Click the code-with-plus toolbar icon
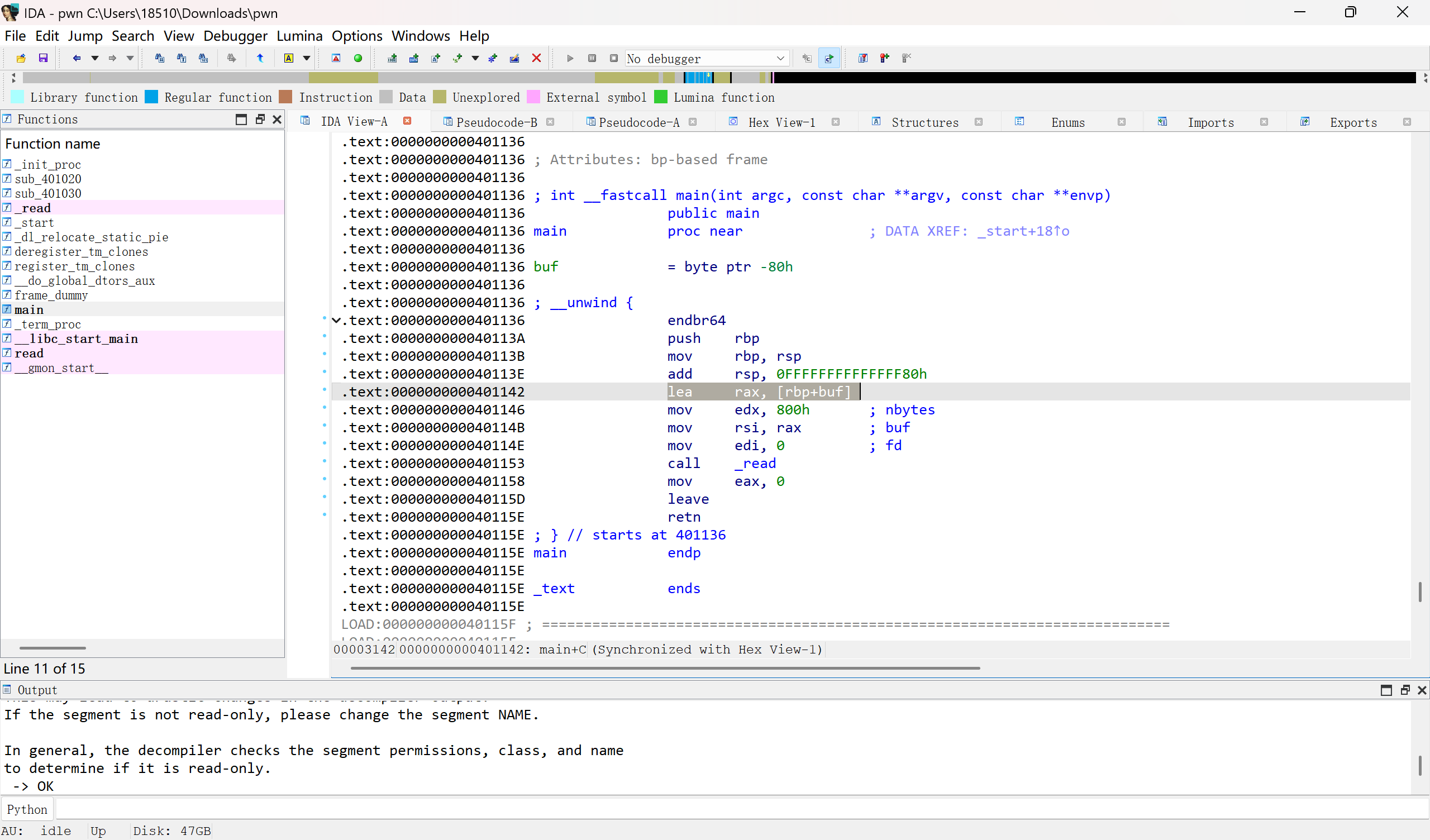Viewport: 1430px width, 840px height. click(x=392, y=58)
